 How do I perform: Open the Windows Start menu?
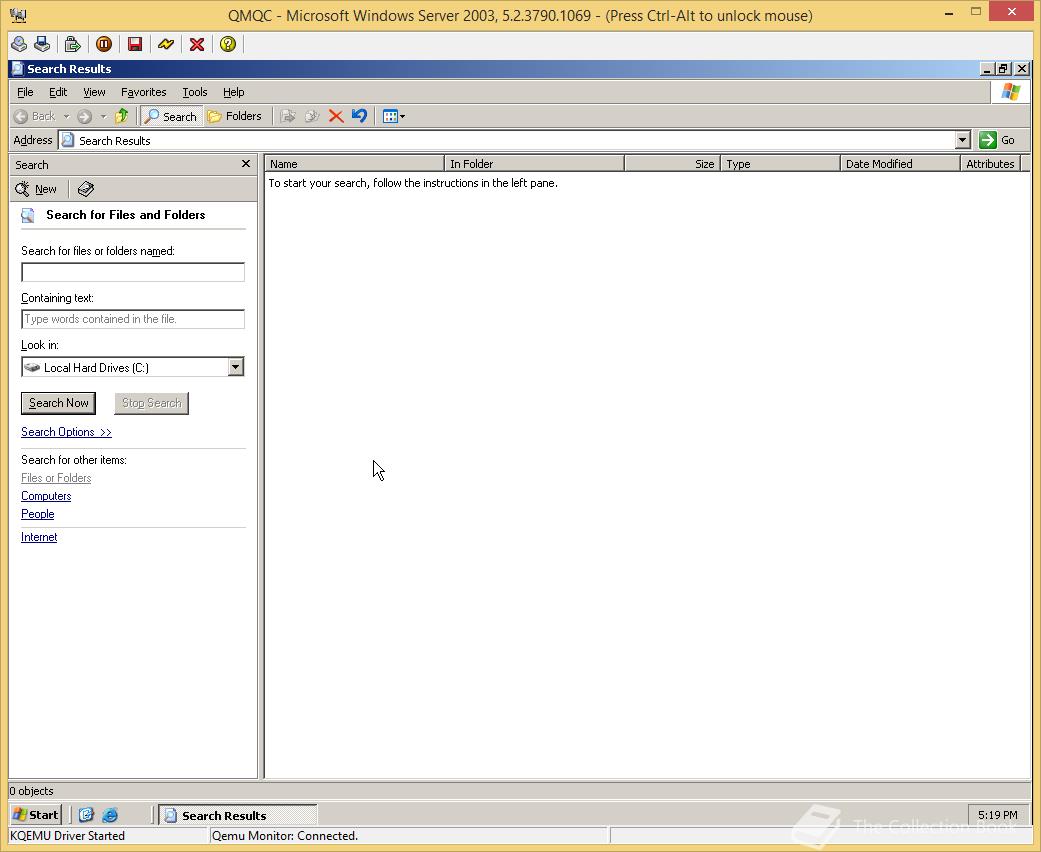tap(37, 815)
